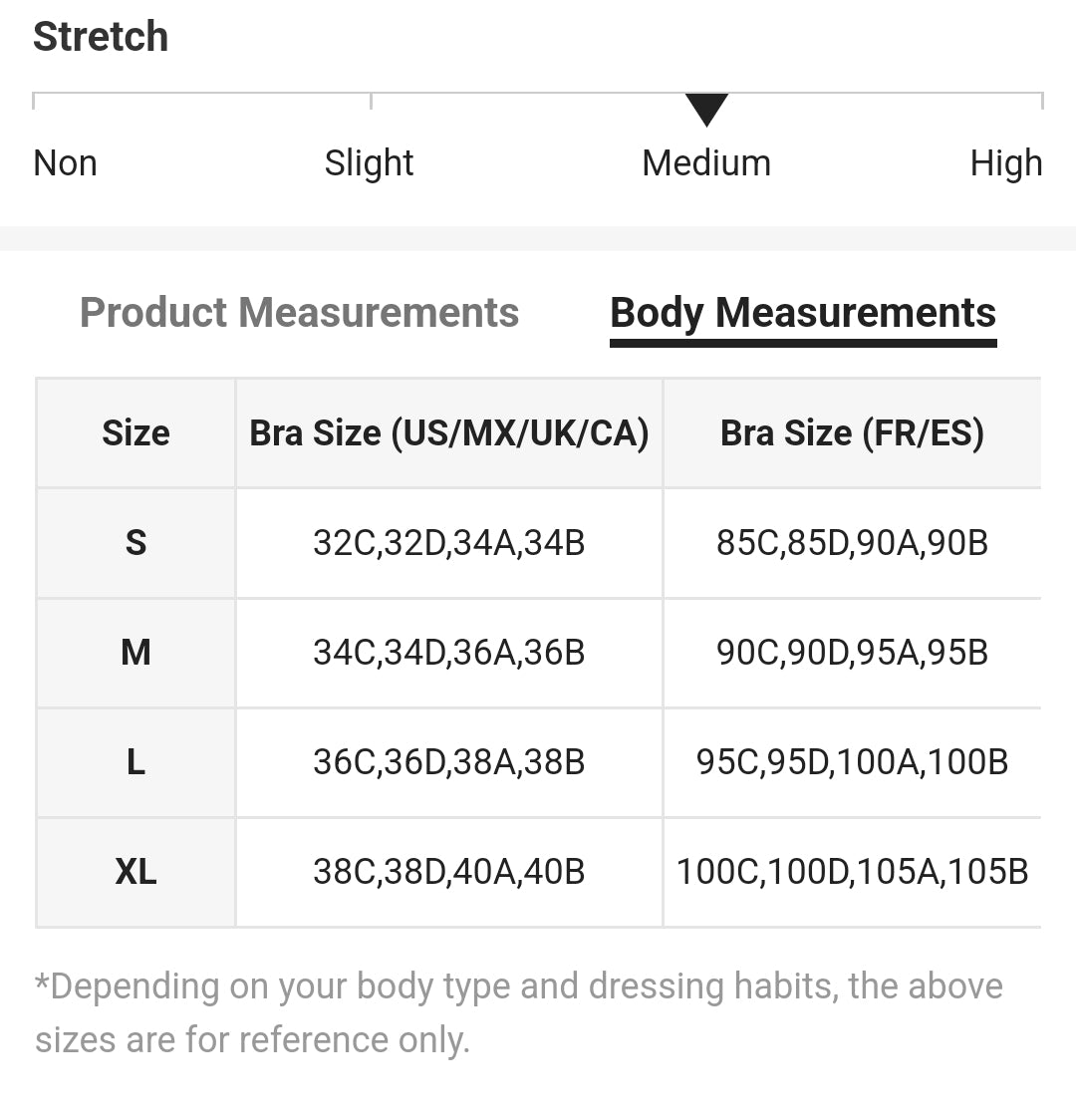Click the 32C,32D,34A,34B cell
Viewport: 1076px width, 1120px height.
pos(449,543)
